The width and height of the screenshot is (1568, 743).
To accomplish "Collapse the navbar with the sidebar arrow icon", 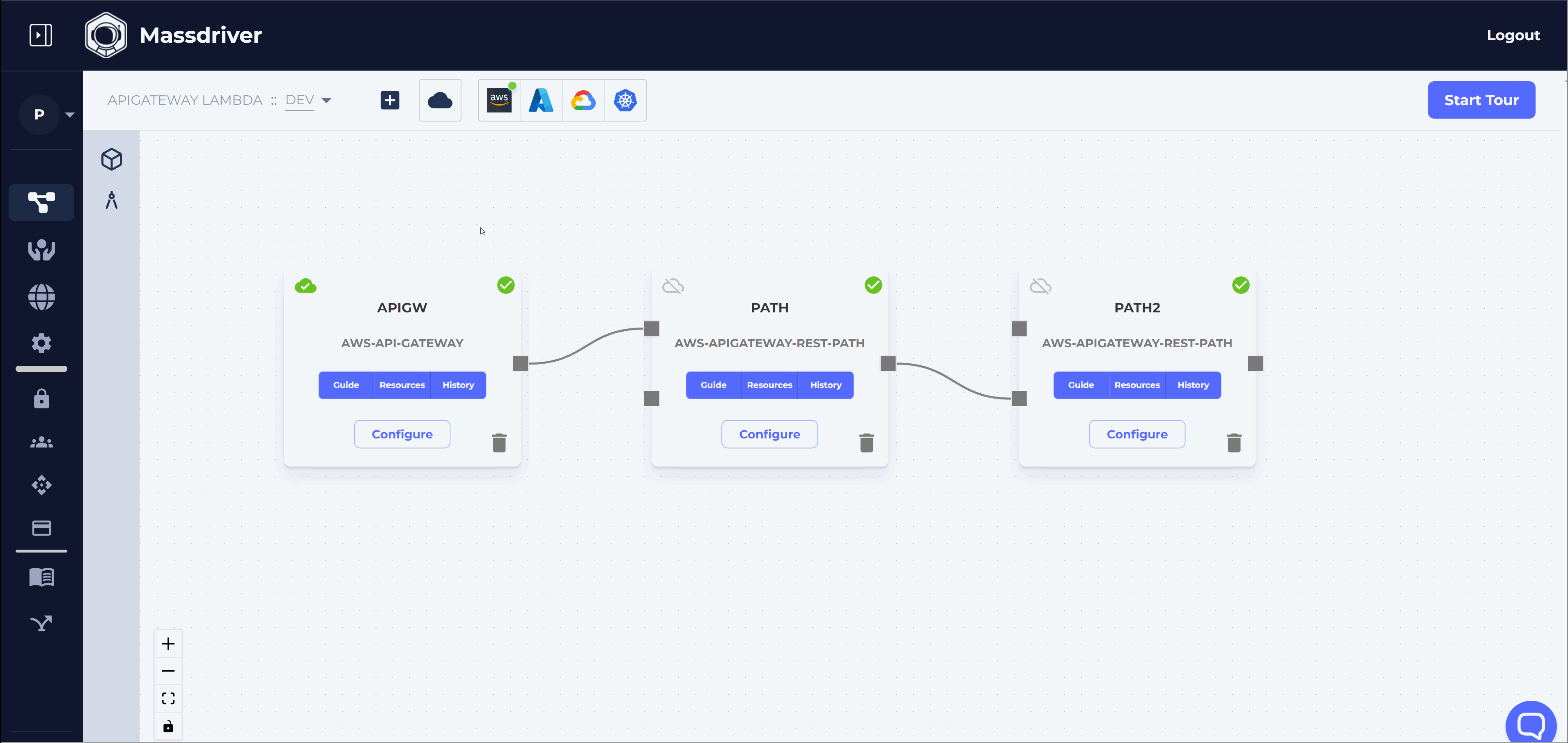I will pos(41,34).
